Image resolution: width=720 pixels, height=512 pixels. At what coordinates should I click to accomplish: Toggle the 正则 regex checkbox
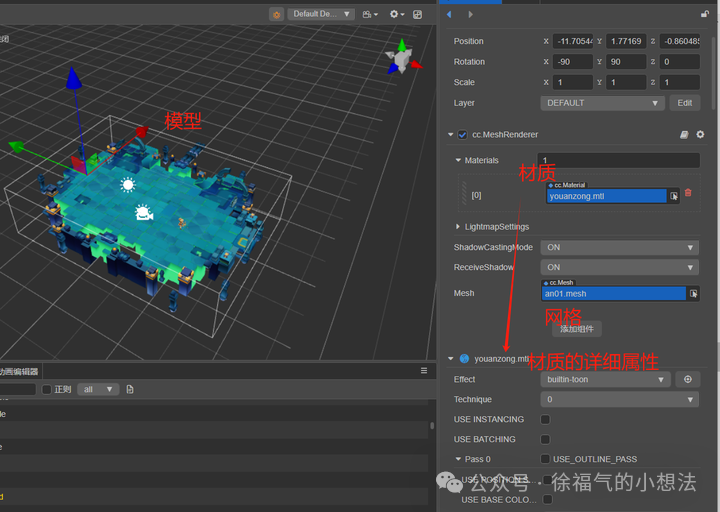(46, 389)
